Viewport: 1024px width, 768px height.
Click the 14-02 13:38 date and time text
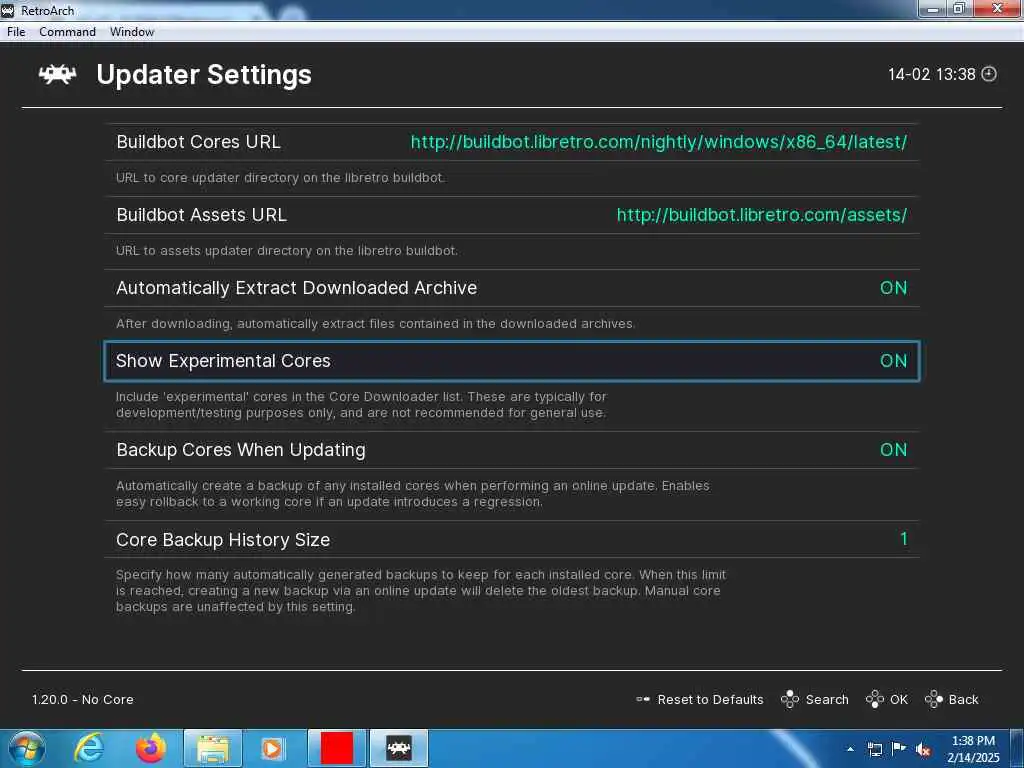[931, 74]
